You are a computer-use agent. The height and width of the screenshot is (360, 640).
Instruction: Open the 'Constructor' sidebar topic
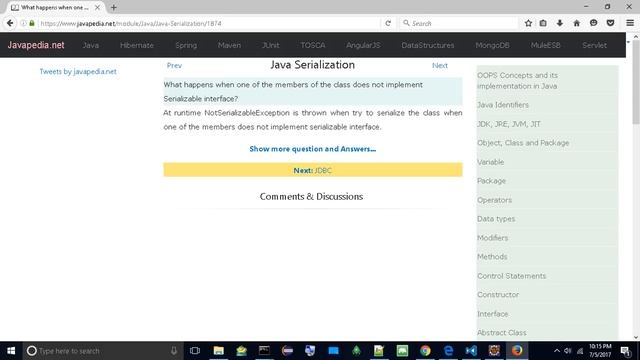[498, 295]
